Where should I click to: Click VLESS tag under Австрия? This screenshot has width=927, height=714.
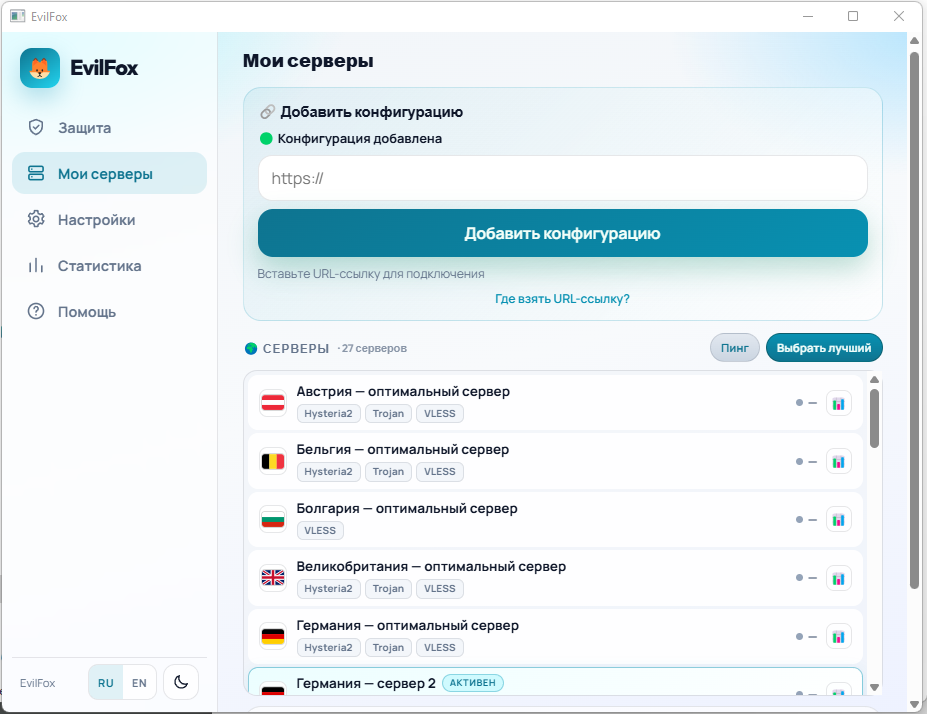(x=439, y=414)
